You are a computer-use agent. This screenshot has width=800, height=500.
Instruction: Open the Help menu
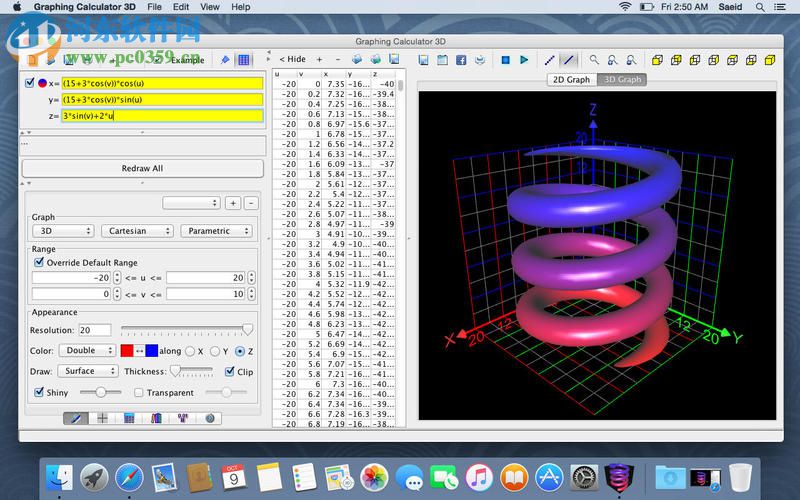tap(240, 7)
